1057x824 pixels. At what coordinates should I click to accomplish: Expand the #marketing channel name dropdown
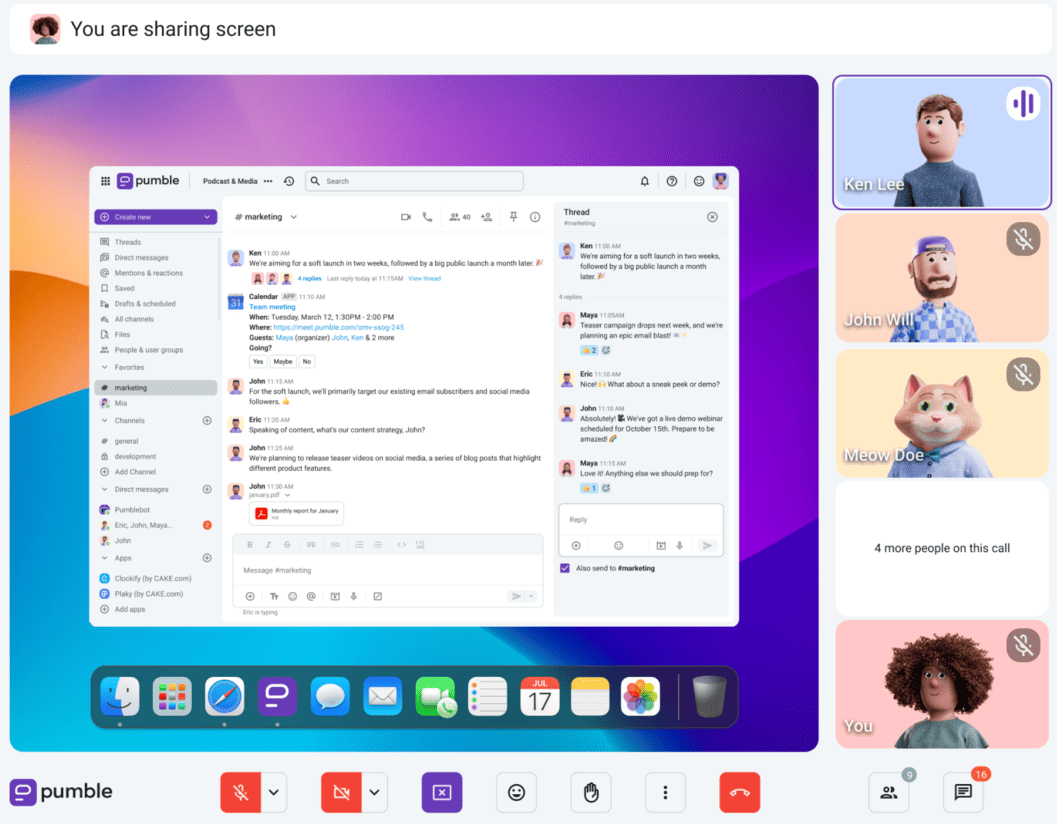pos(294,216)
